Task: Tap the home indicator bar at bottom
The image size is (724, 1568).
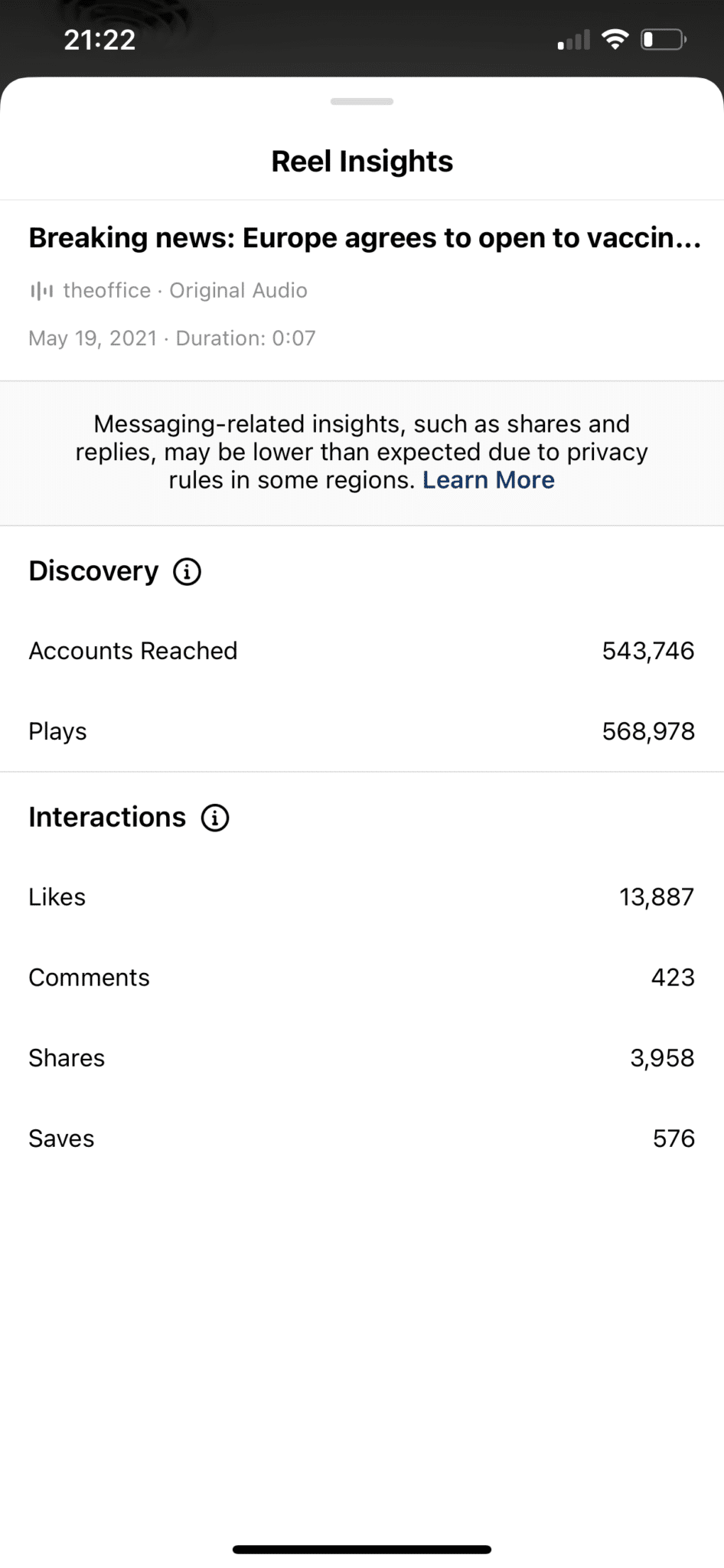Action: 362,1549
